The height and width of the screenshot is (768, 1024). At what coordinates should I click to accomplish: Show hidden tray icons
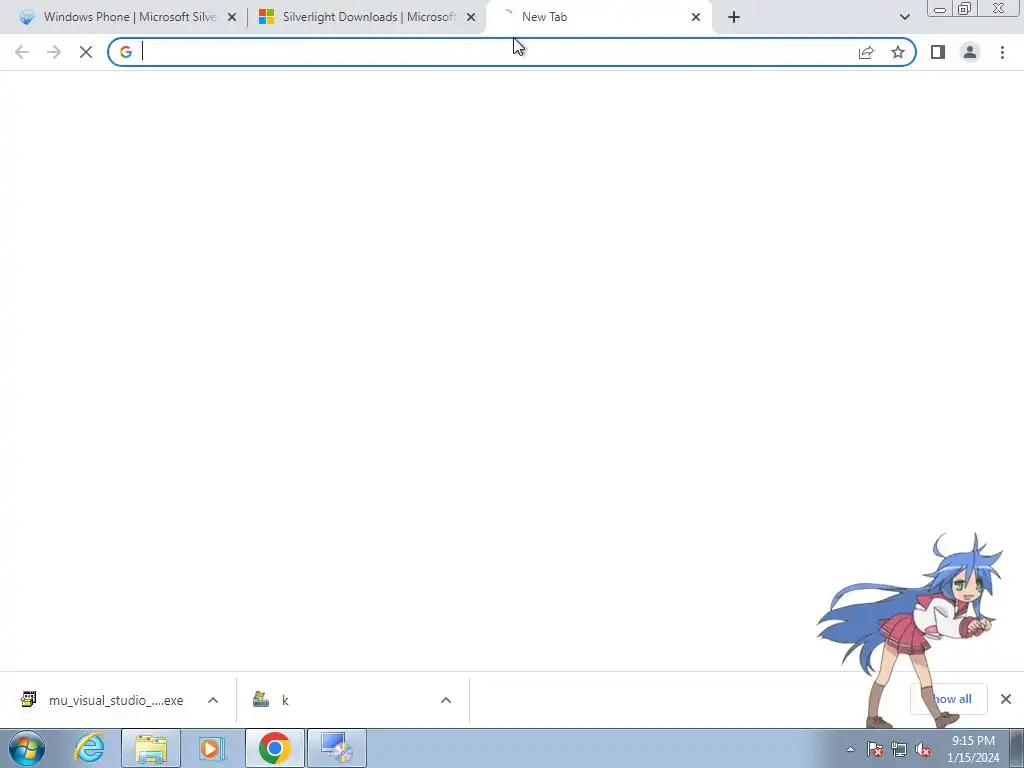(x=850, y=749)
